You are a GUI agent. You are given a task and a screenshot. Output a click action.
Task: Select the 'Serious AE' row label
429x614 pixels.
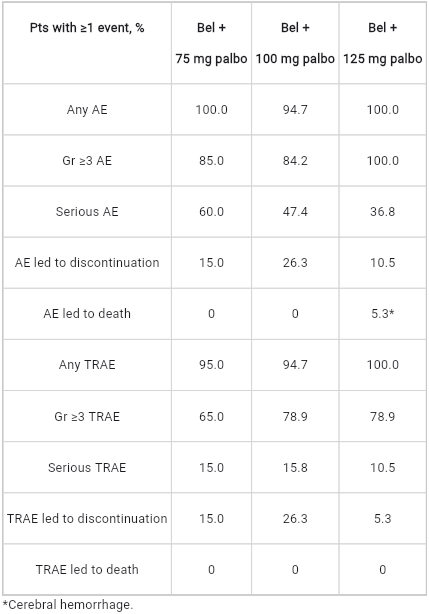87,211
